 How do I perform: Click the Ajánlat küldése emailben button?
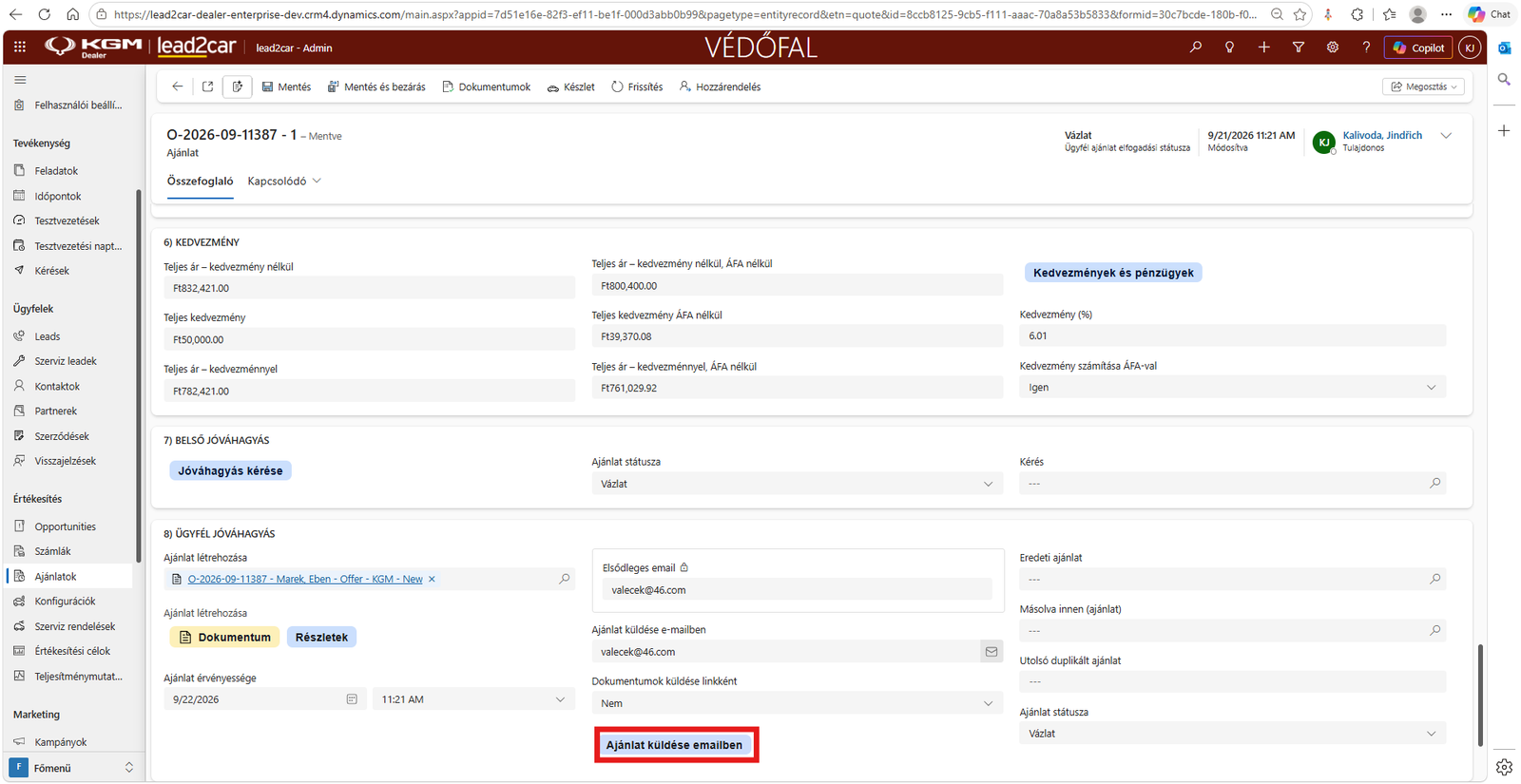coord(675,745)
